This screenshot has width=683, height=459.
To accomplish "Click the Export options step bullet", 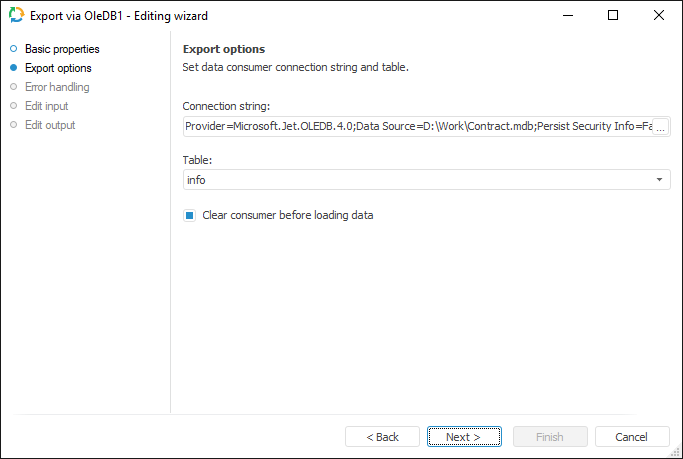I will (13, 68).
